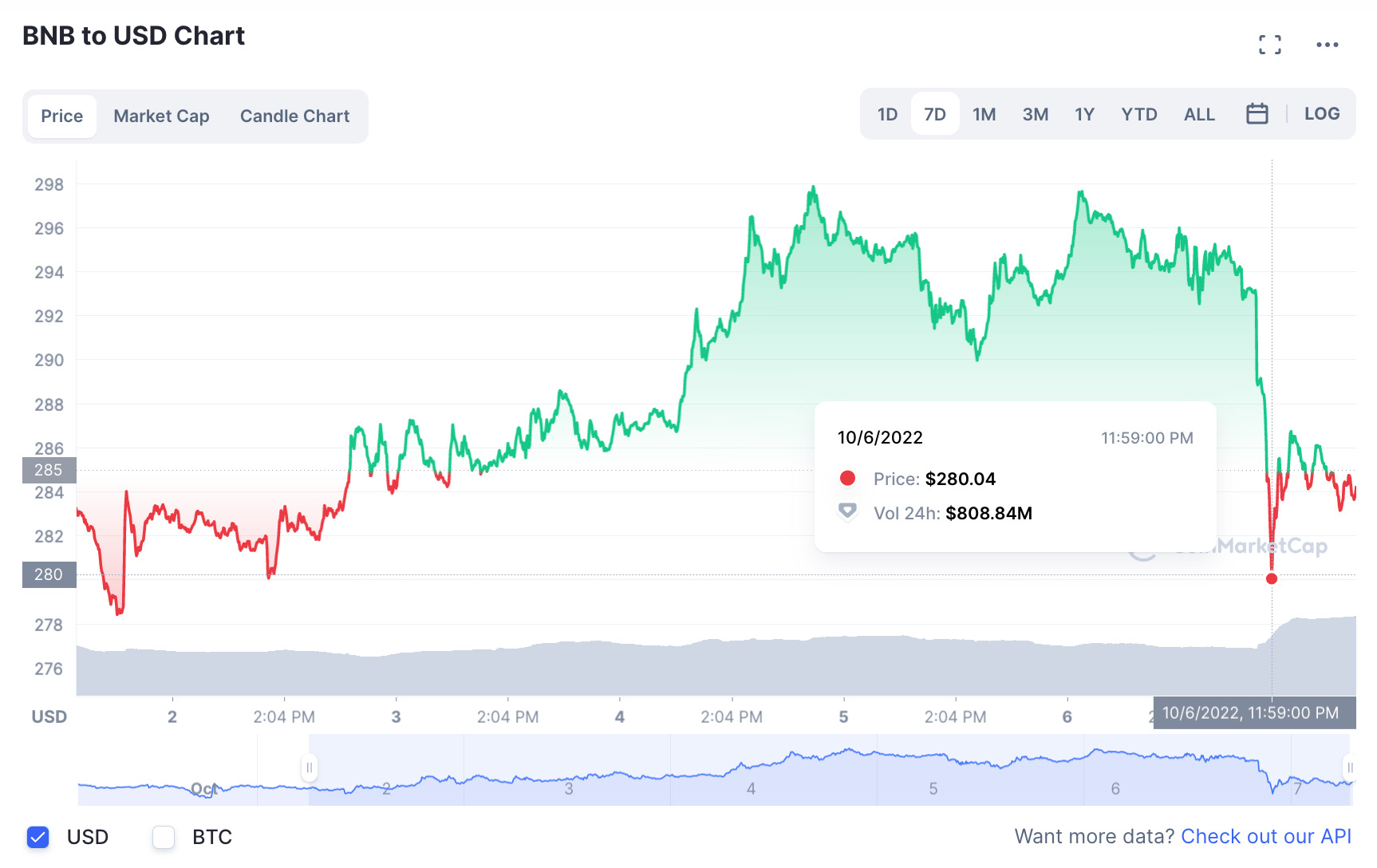
Task: Select the 3M time range
Action: coord(1036,114)
